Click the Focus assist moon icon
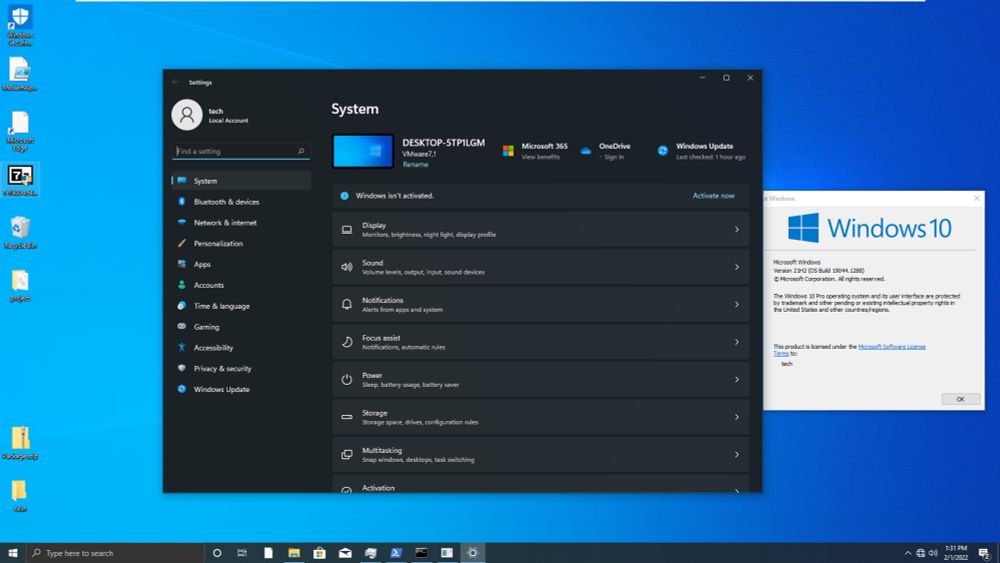 pos(347,342)
